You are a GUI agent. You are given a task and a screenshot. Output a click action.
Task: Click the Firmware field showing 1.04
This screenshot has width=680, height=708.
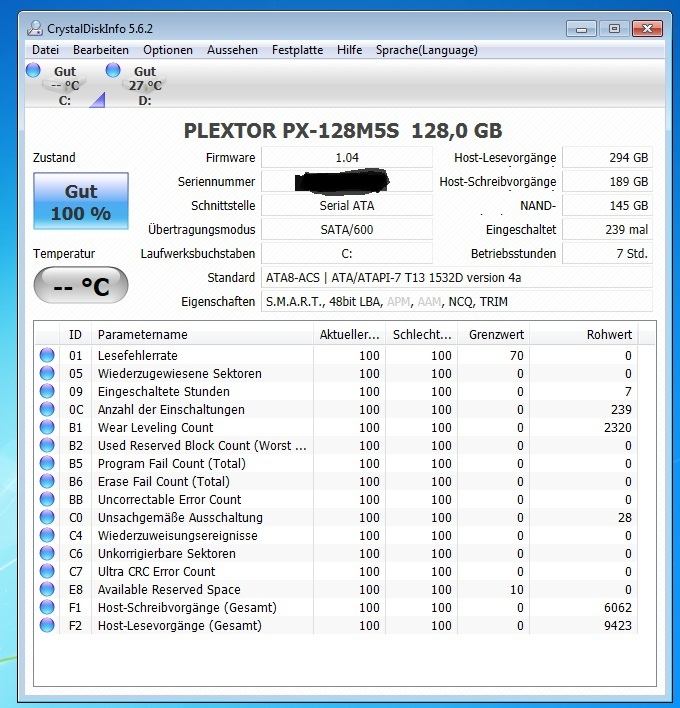347,158
